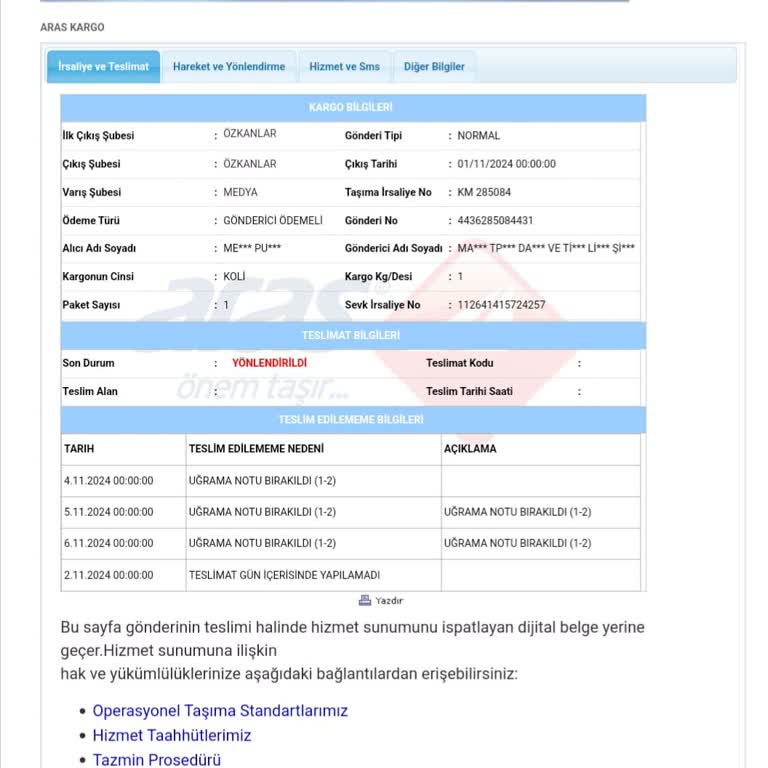
Task: Click the Teslim Alan label
Action: point(90,391)
